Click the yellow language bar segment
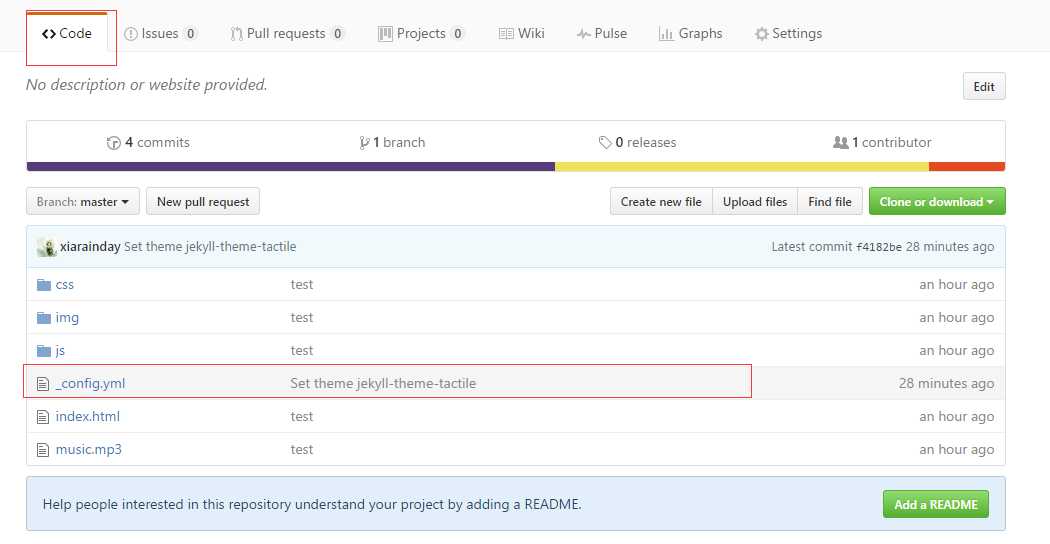Viewport: 1050px width, 544px height. pyautogui.click(x=742, y=166)
